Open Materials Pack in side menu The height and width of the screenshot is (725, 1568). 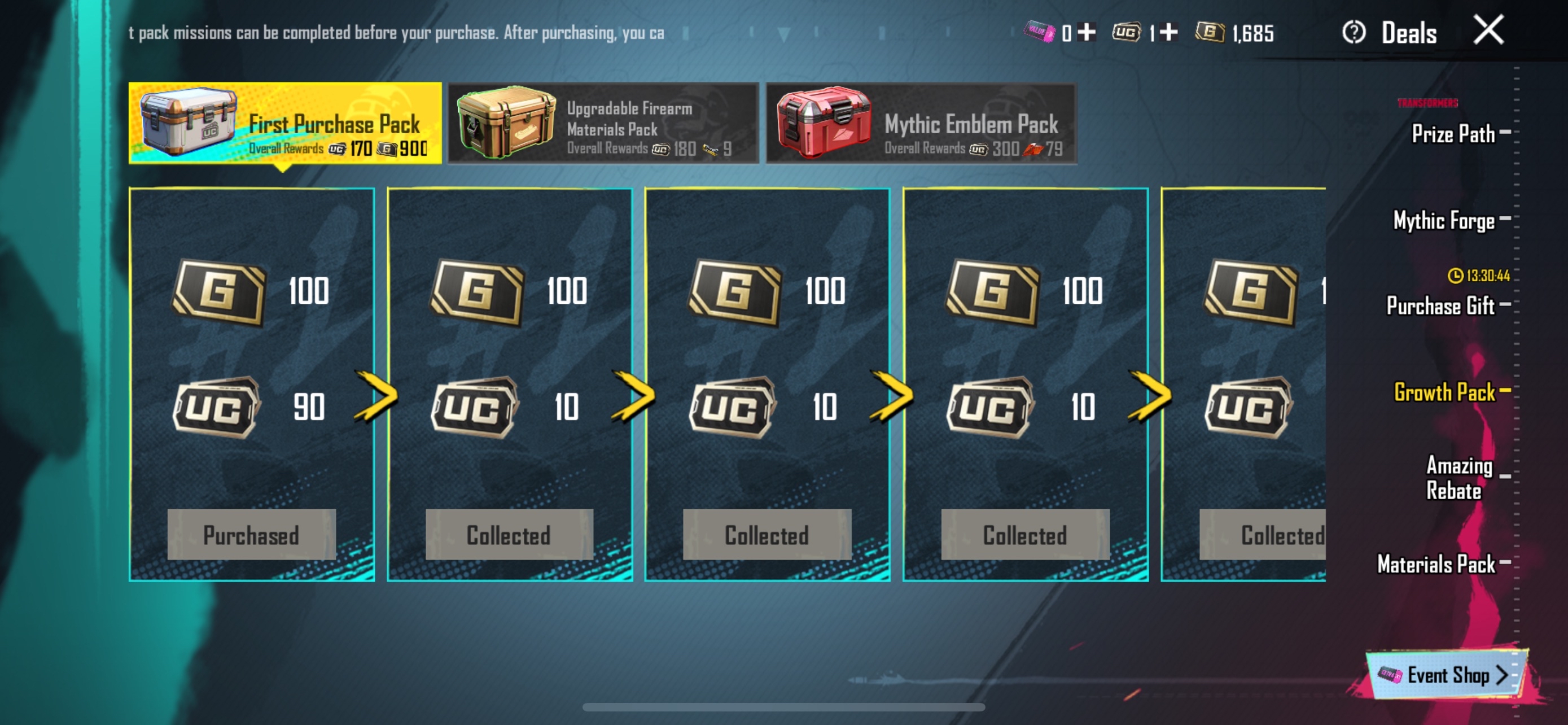1436,564
